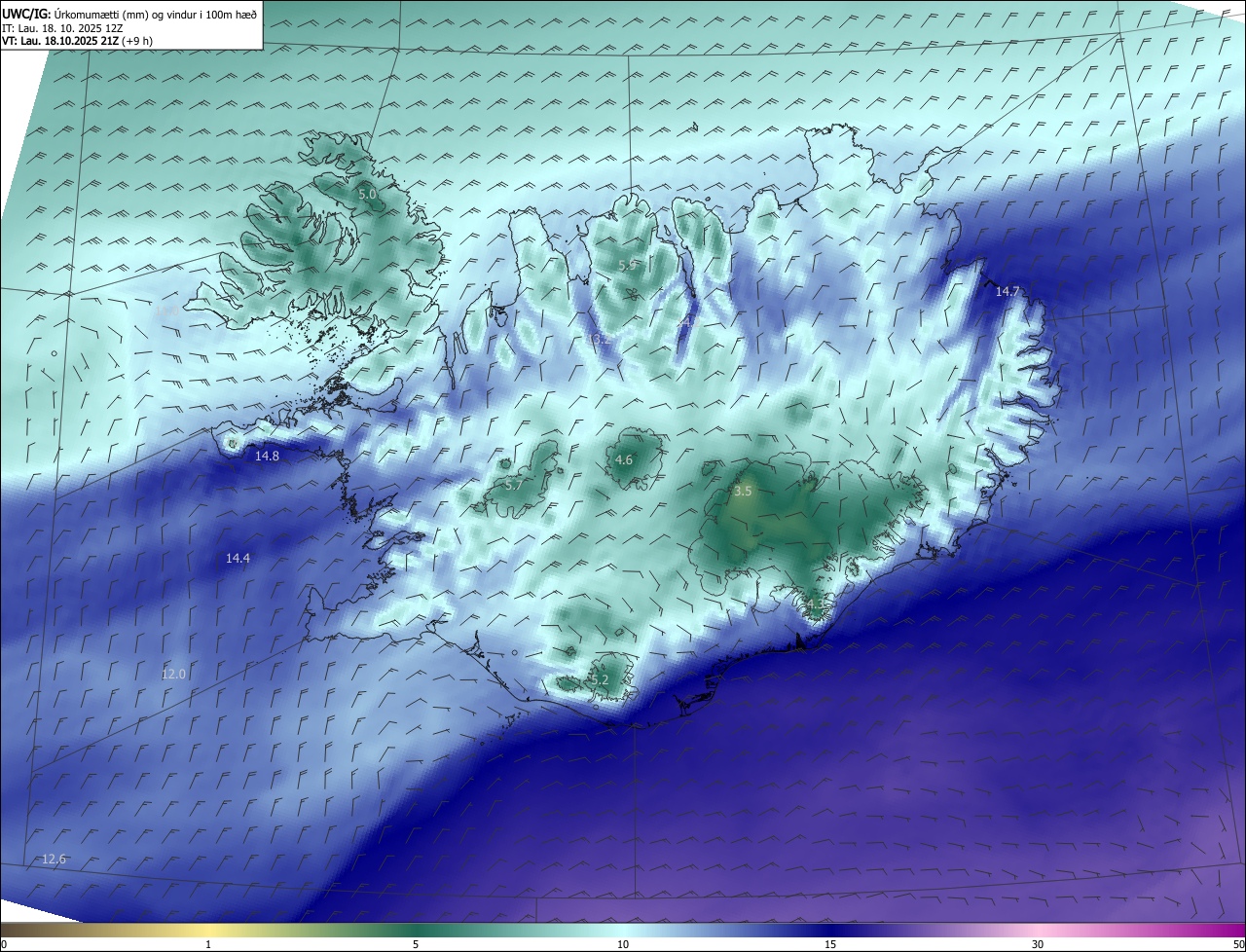The width and height of the screenshot is (1246, 952).
Task: Click the 0 tick label on the color scale
Action: coord(4,944)
